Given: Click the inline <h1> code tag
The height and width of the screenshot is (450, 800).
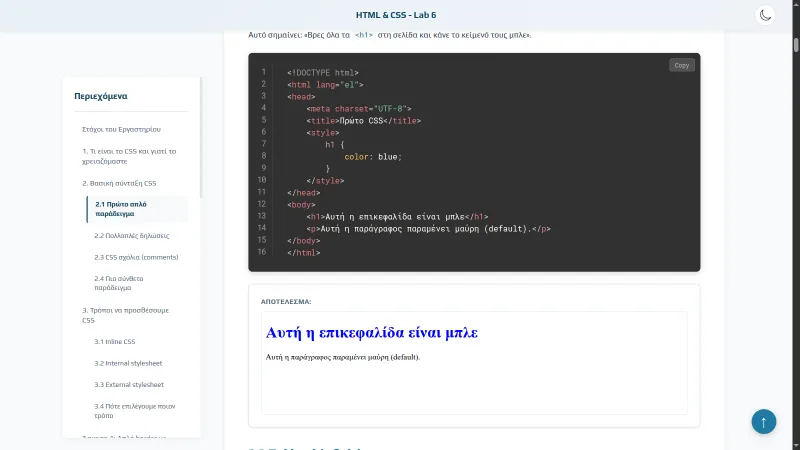Looking at the screenshot, I should click(x=364, y=35).
